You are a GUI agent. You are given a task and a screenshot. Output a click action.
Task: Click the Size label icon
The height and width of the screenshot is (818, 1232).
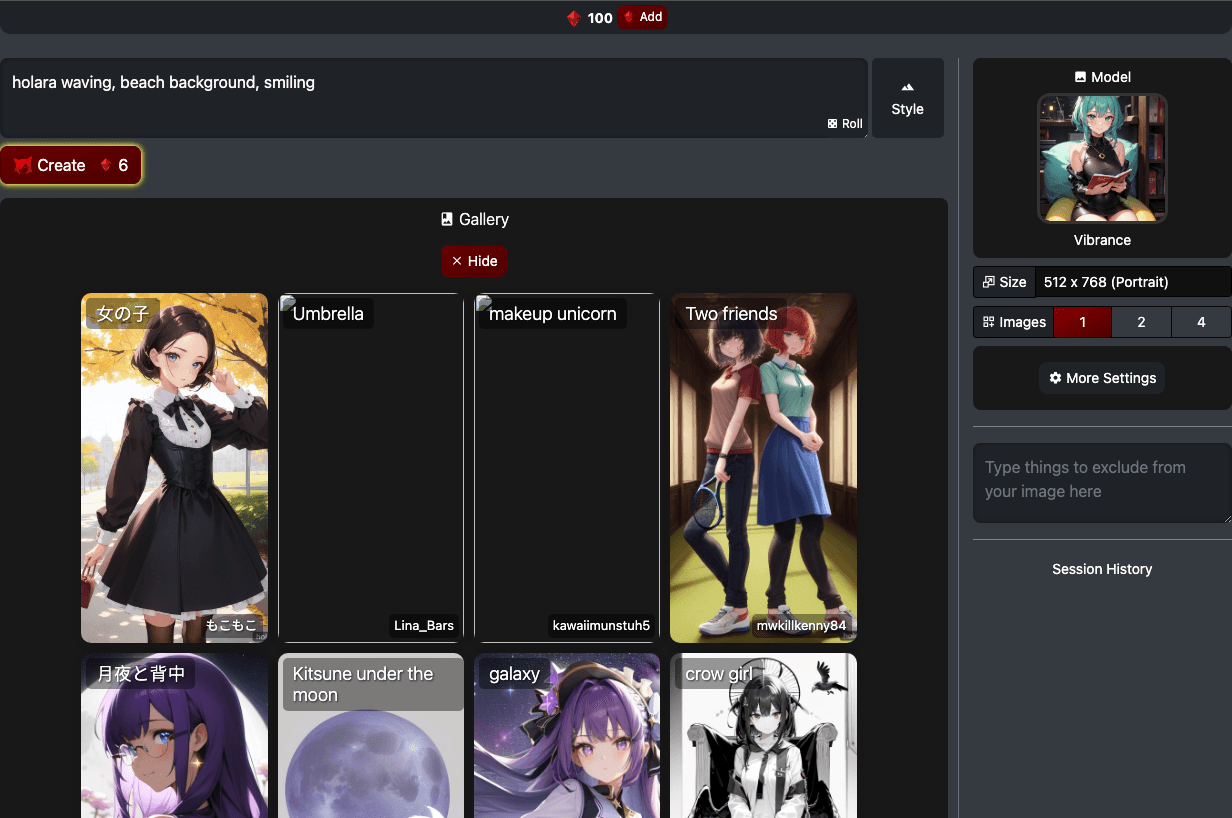pyautogui.click(x=988, y=282)
